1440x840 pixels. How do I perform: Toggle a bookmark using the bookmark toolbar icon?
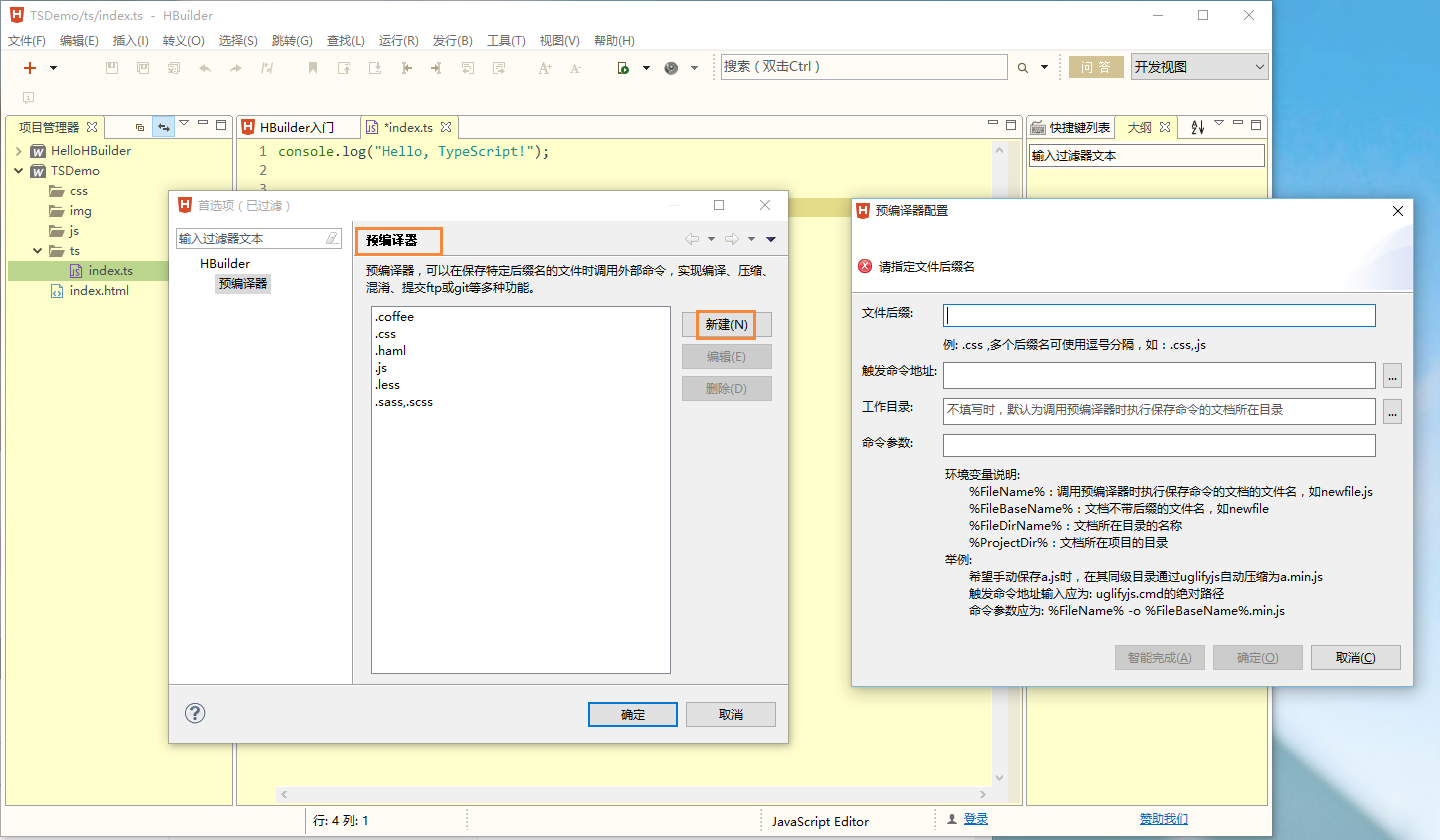pyautogui.click(x=312, y=67)
